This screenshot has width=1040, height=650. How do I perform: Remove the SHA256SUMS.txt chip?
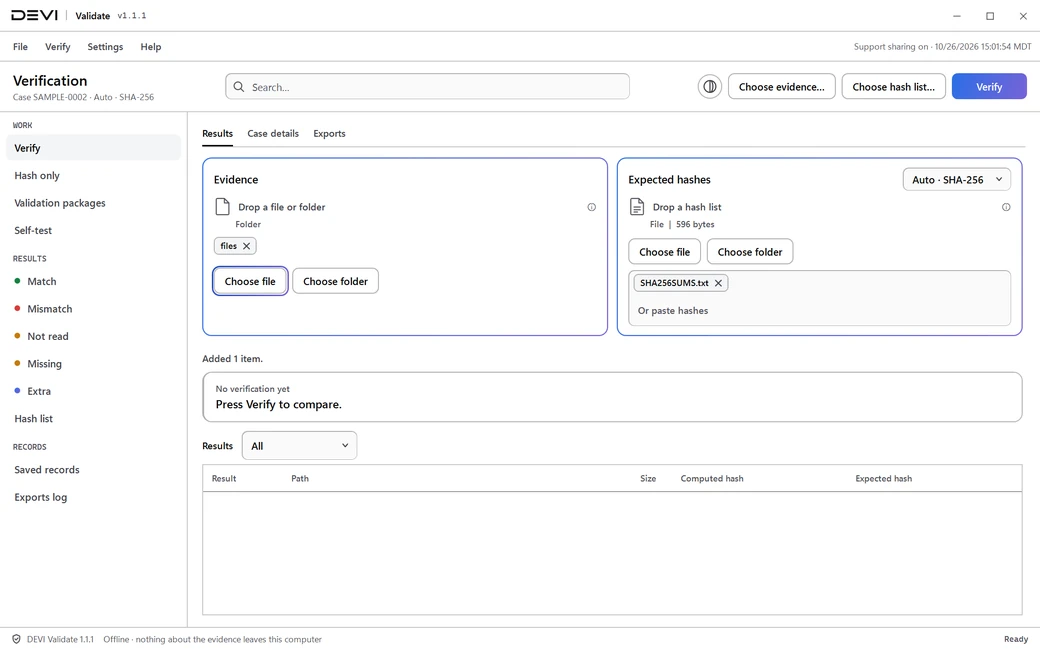(718, 283)
